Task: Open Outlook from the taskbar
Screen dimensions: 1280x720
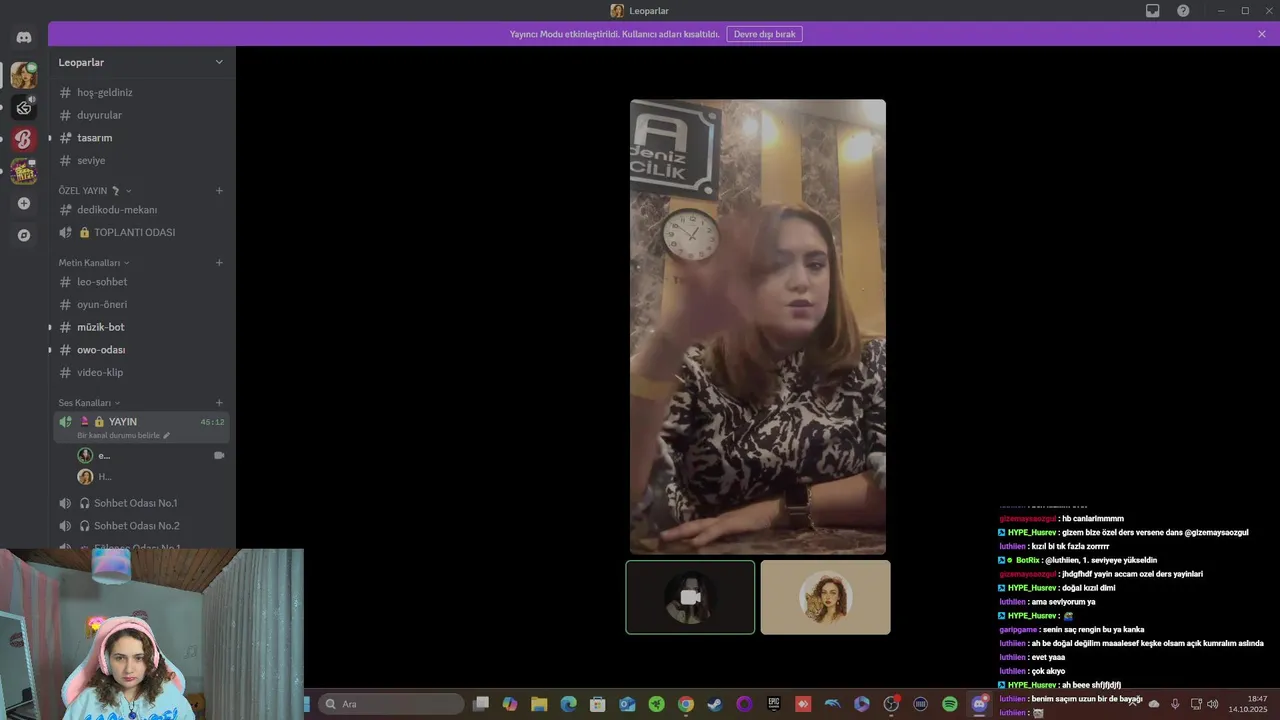Action: point(627,704)
